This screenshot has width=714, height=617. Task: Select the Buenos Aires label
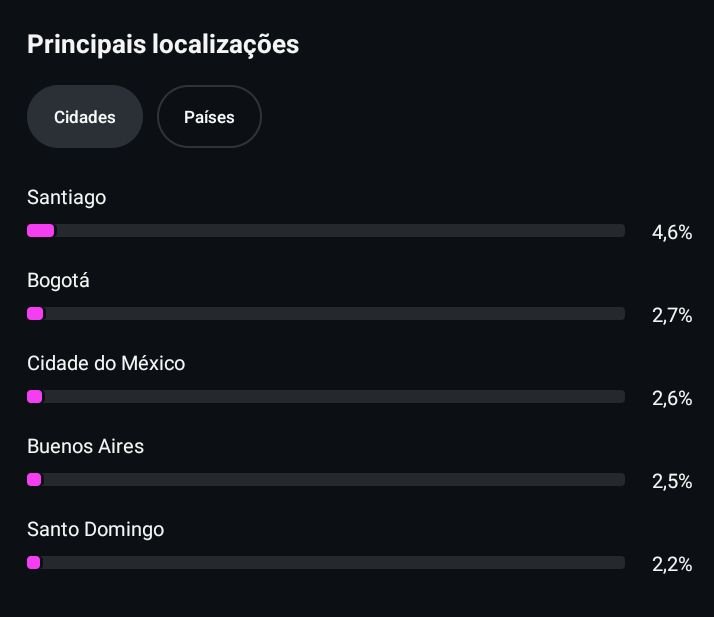86,446
